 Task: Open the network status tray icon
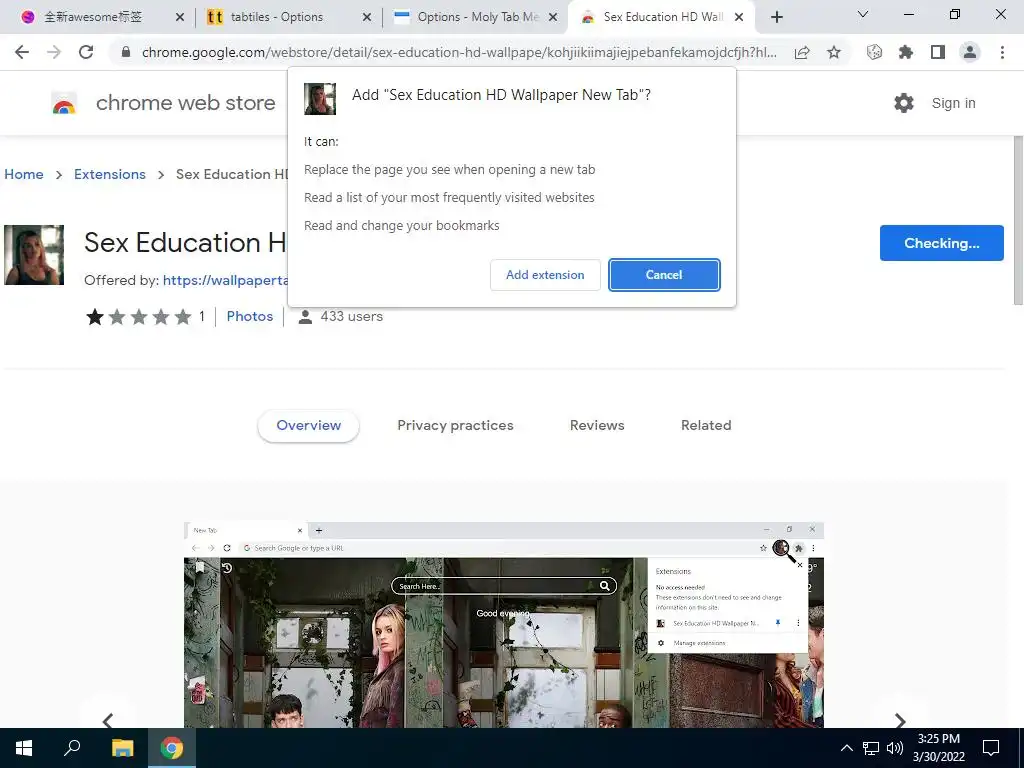tap(871, 748)
